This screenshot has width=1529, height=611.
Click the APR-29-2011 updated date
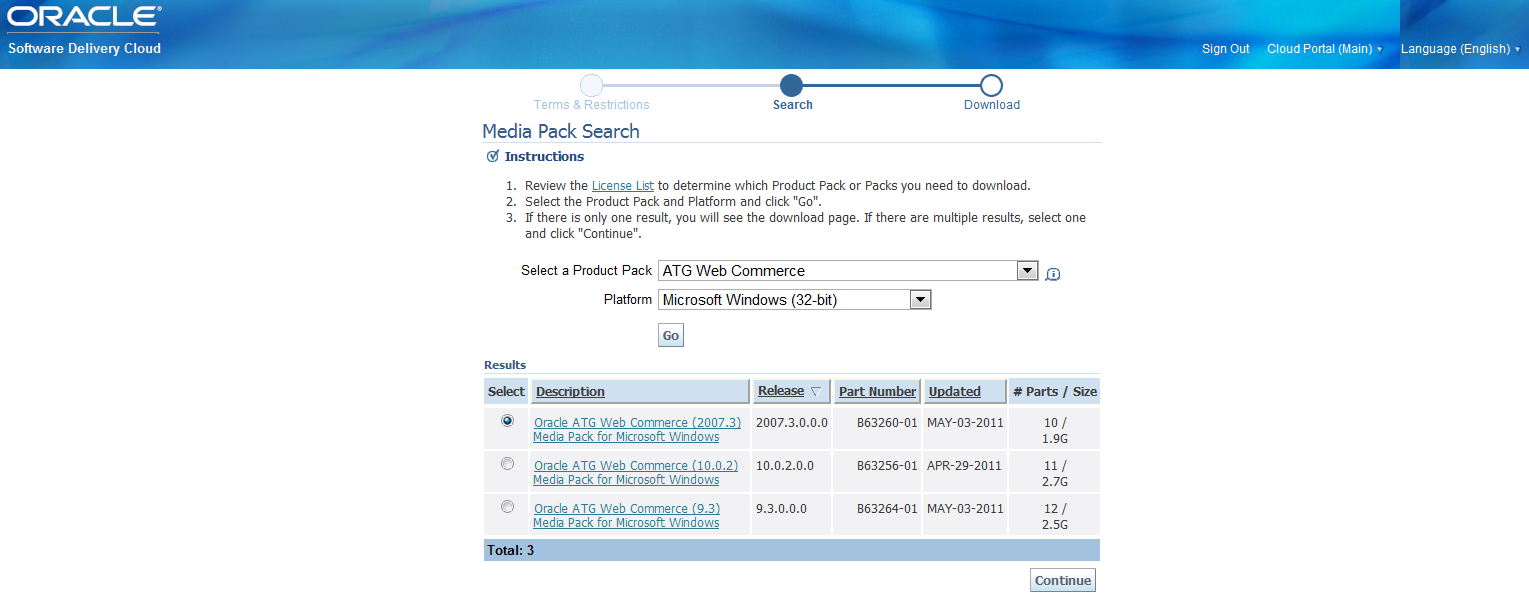click(964, 466)
